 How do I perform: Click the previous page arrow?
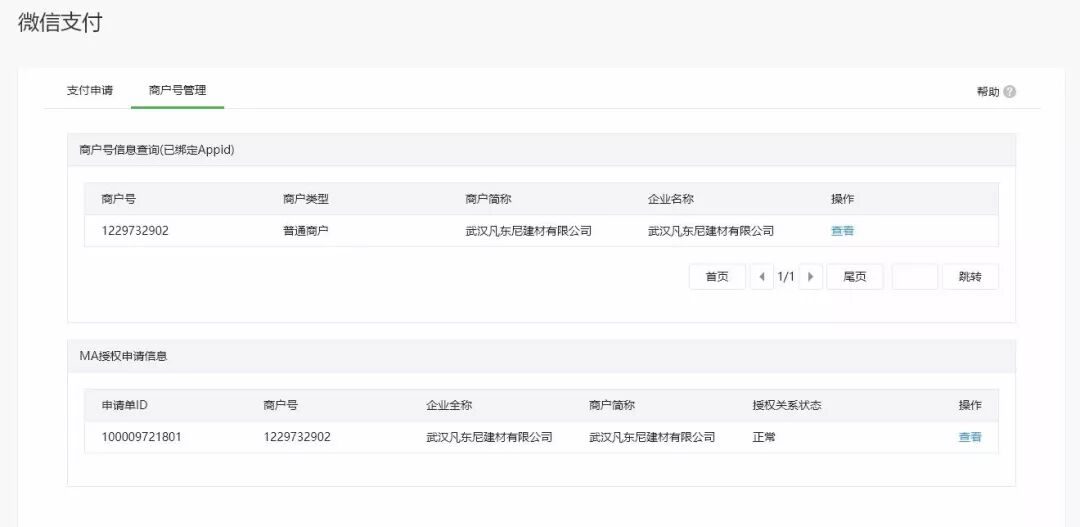pos(761,277)
